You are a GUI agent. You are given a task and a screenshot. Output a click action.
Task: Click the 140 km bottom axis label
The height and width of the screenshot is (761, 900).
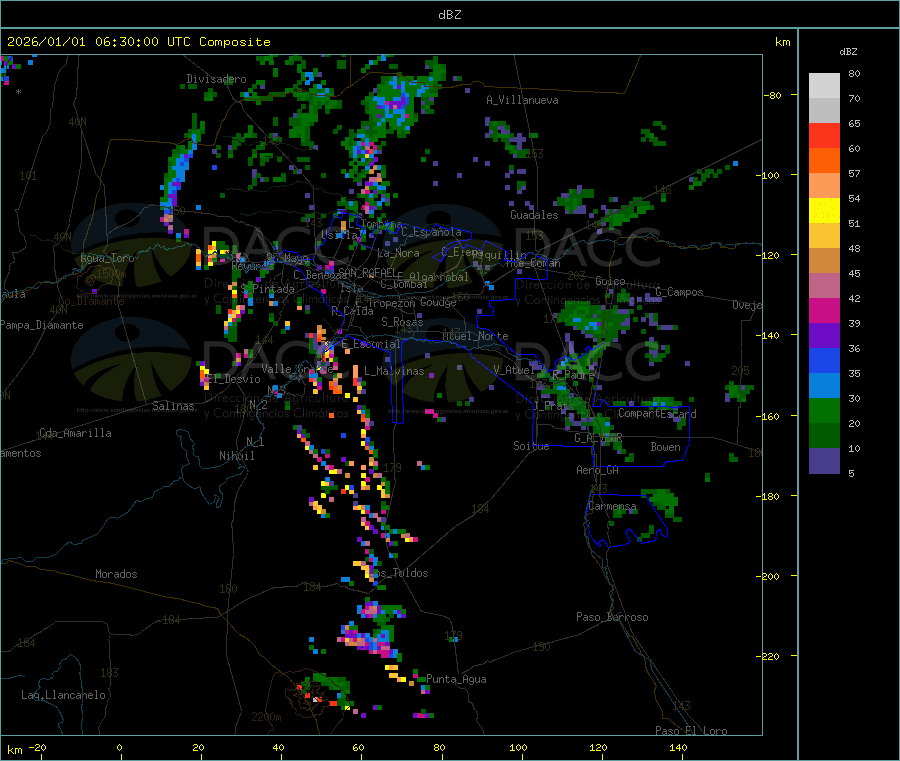tap(678, 747)
